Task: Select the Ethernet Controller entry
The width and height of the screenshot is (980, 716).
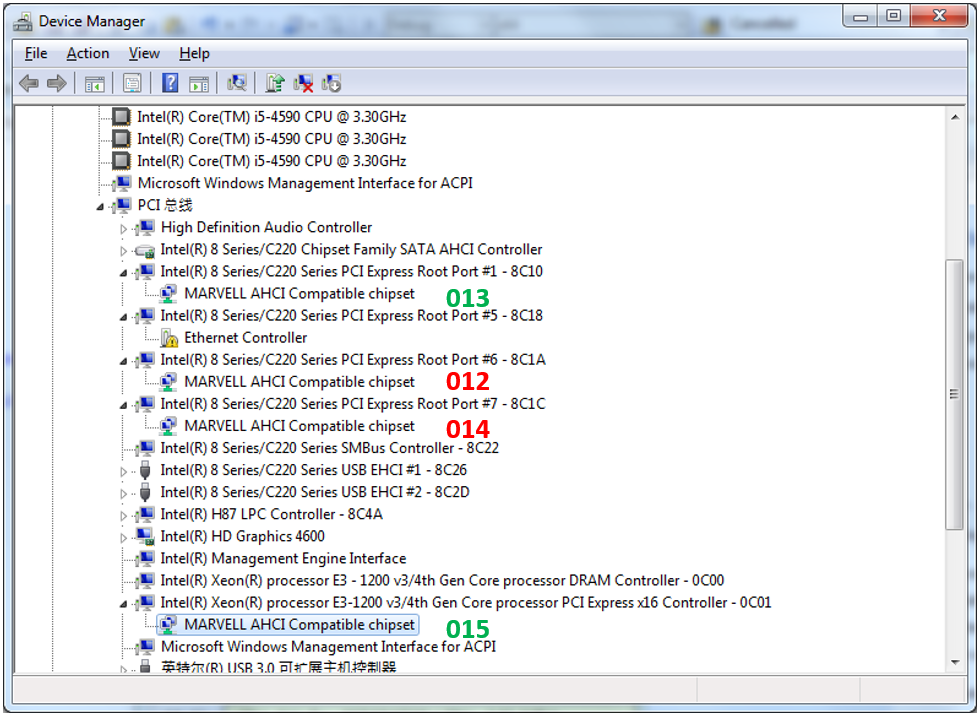Action: point(246,338)
